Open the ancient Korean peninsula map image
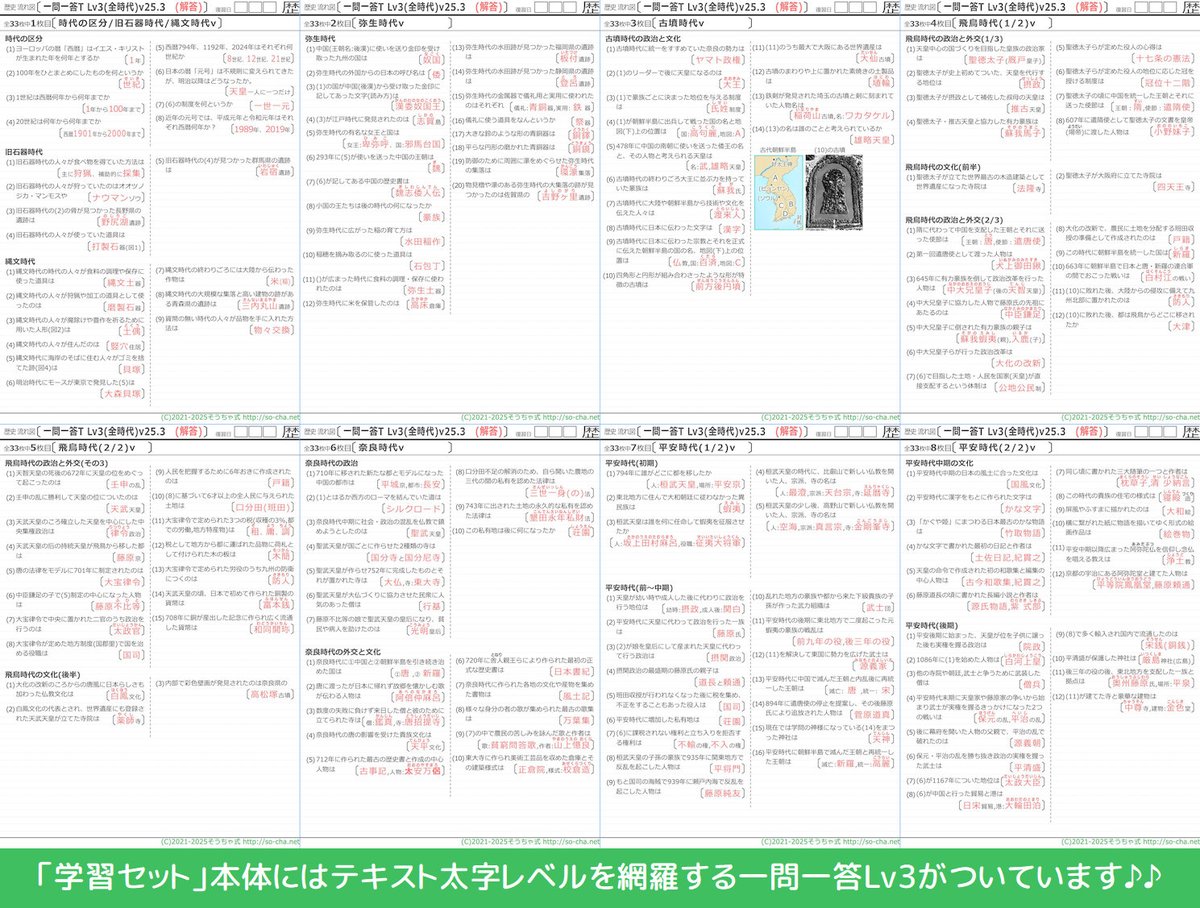Image resolution: width=1200 pixels, height=908 pixels. click(777, 192)
